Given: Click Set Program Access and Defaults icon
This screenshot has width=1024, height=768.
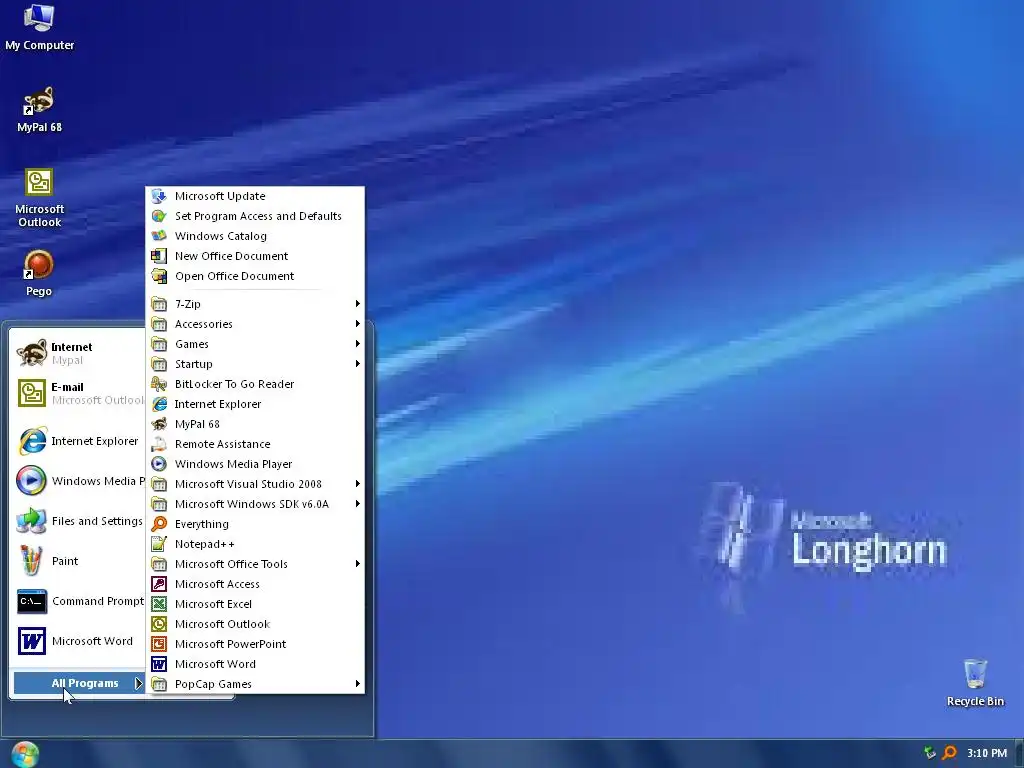Looking at the screenshot, I should (159, 216).
